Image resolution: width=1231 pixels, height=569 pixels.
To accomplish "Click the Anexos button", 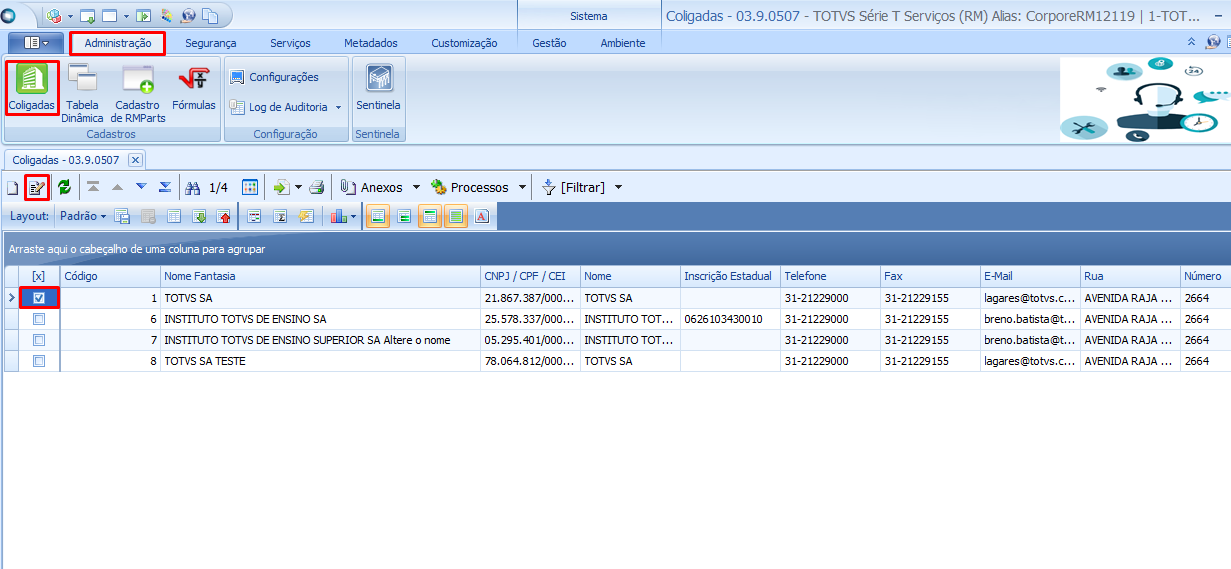I will pos(371,187).
